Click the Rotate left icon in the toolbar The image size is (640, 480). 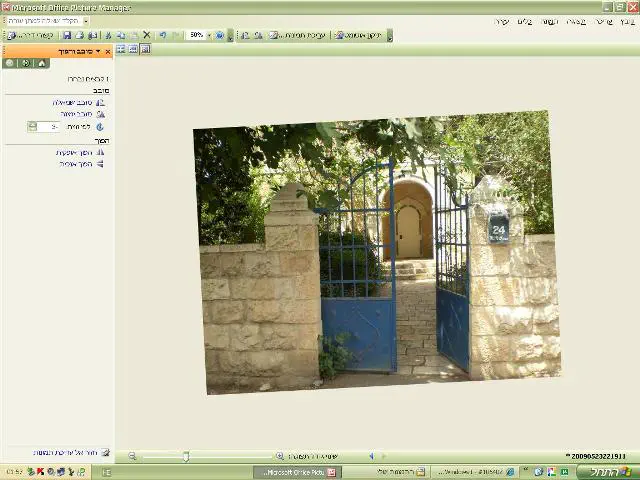point(245,35)
